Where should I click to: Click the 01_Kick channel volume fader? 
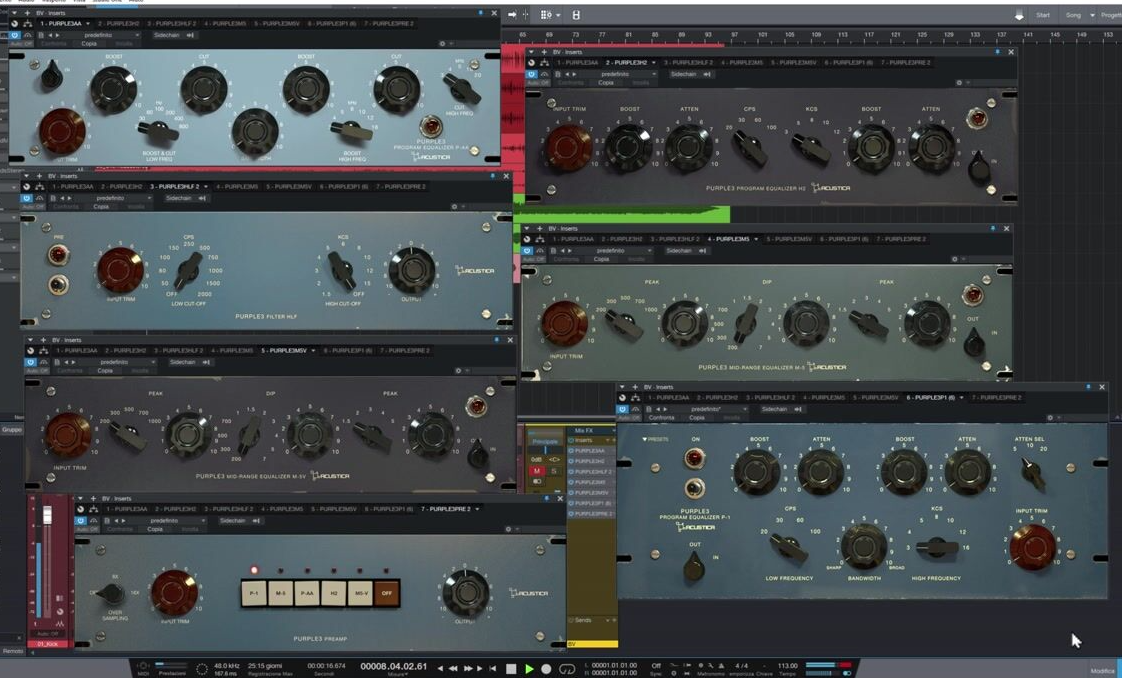(x=48, y=516)
